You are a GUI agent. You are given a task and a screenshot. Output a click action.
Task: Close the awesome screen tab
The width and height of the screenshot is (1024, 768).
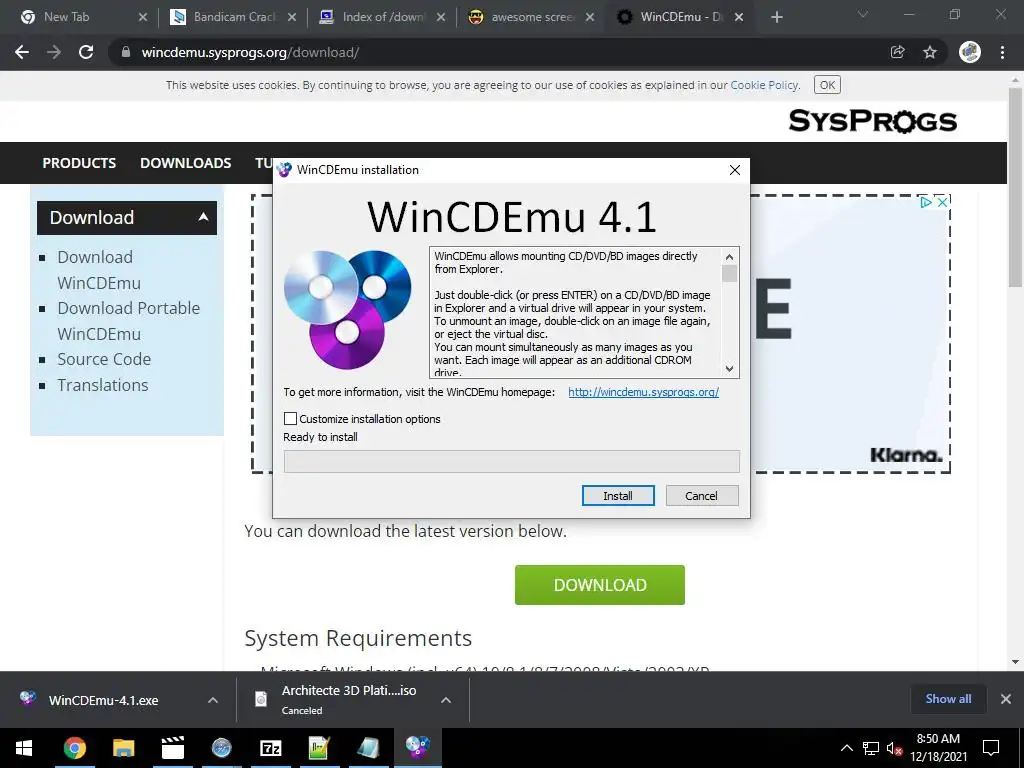[590, 17]
